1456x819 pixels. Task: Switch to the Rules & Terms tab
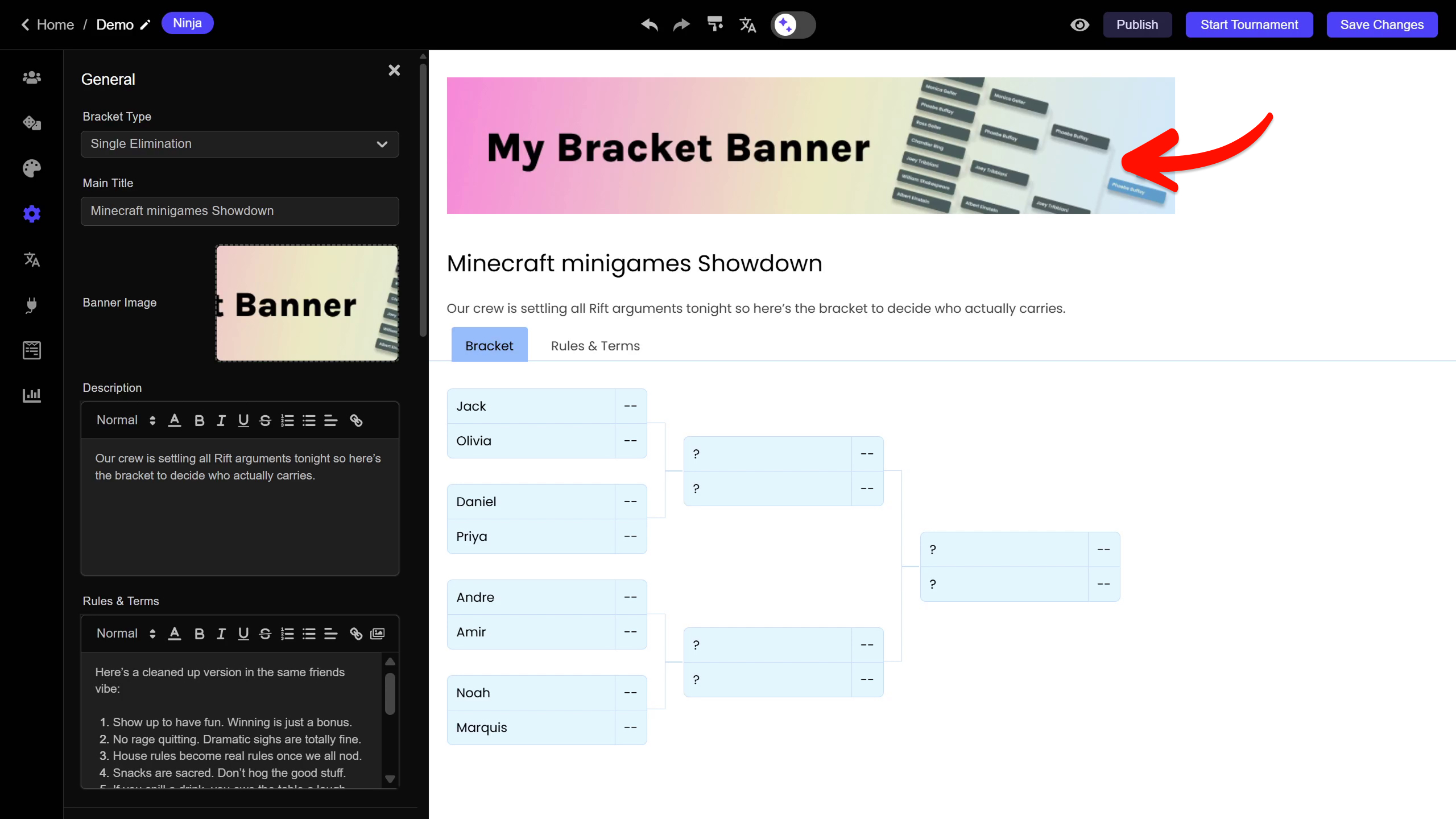point(595,346)
